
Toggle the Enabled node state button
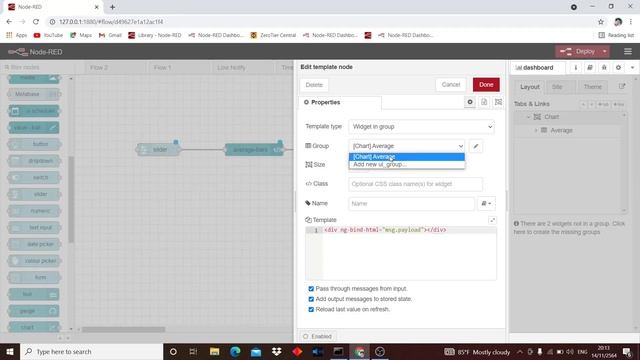pos(318,336)
